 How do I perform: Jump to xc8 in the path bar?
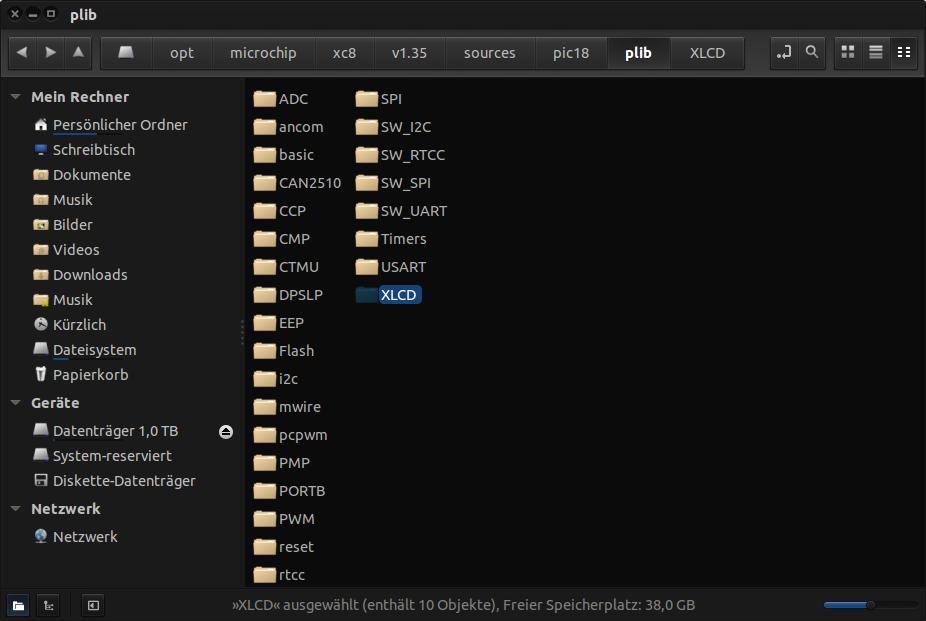[x=344, y=53]
